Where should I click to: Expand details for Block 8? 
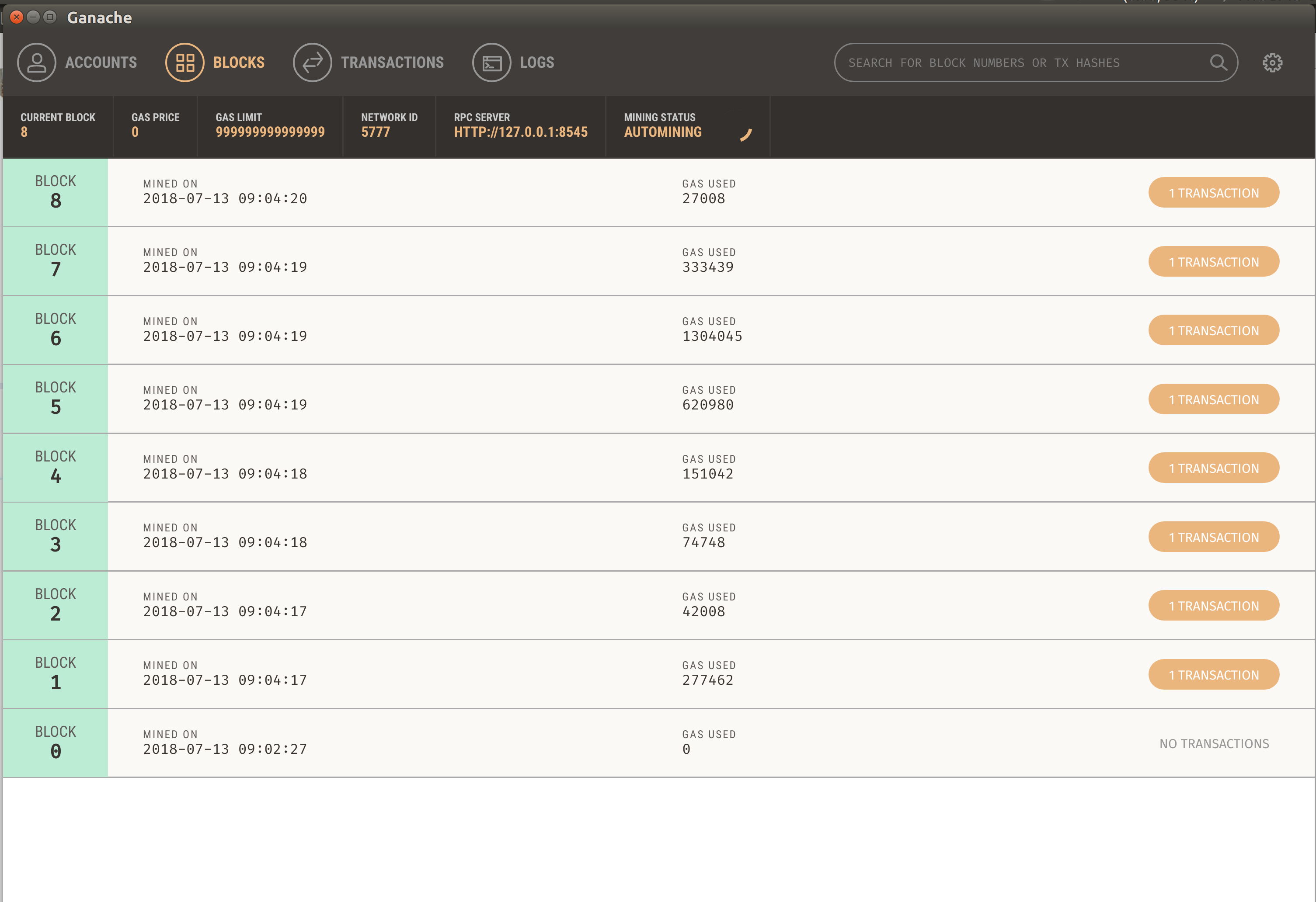tap(397, 192)
